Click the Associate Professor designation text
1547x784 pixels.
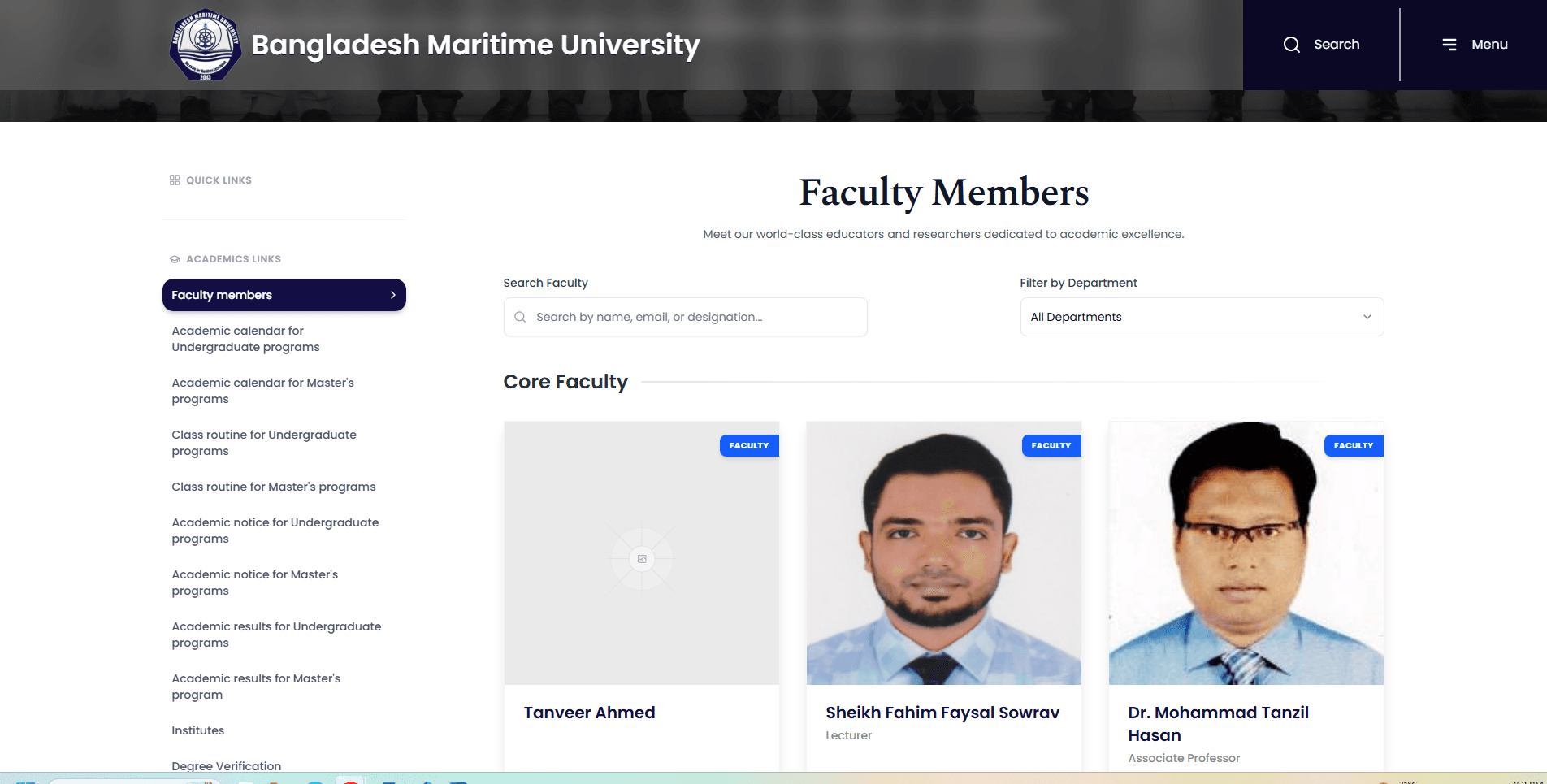point(1184,758)
